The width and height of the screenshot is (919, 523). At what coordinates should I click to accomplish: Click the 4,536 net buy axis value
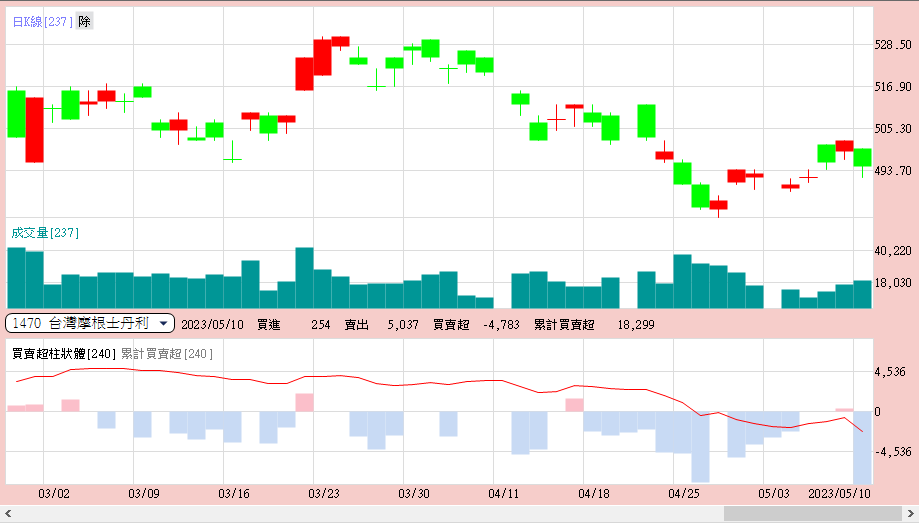890,372
